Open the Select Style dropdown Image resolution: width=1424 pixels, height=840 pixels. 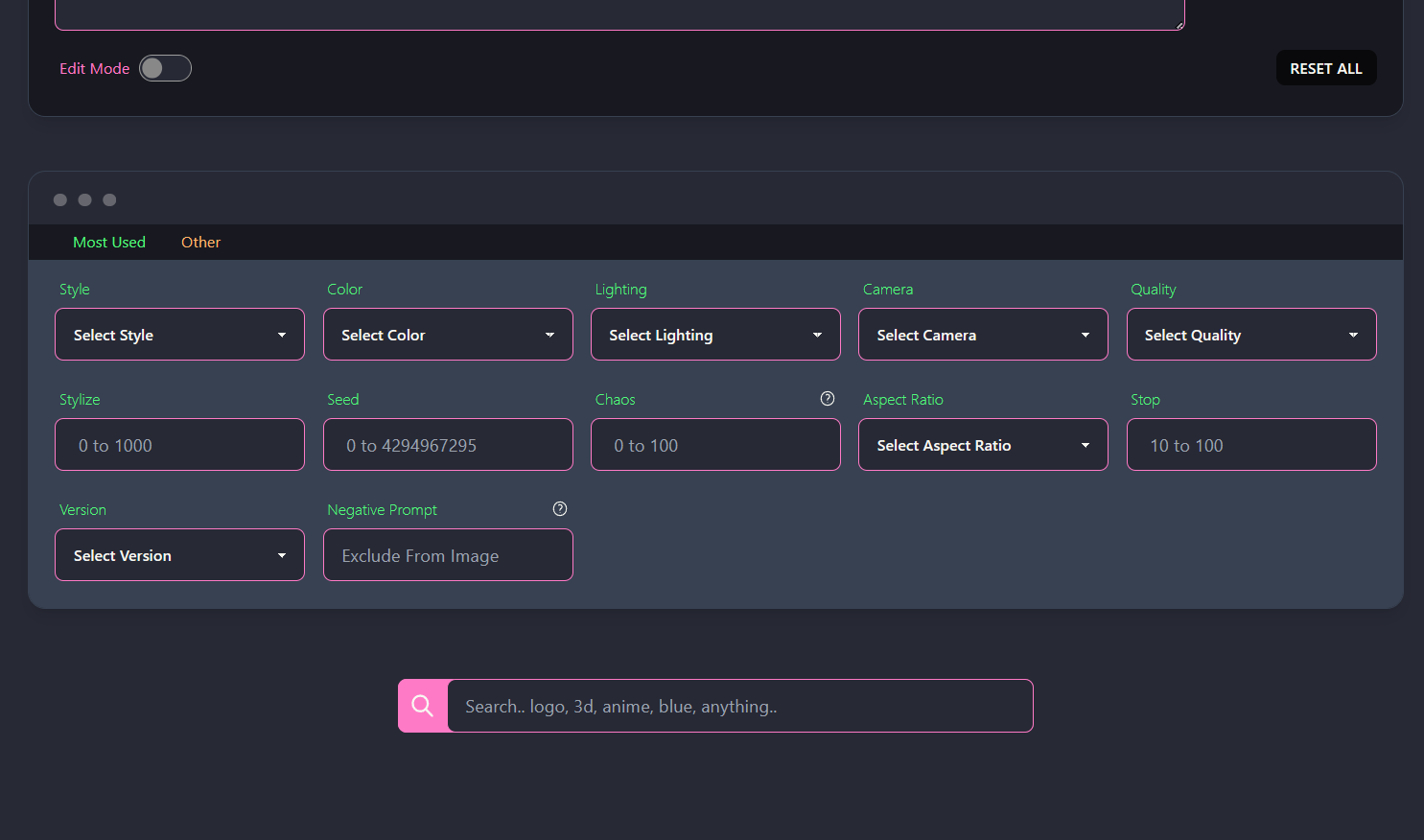click(x=179, y=335)
